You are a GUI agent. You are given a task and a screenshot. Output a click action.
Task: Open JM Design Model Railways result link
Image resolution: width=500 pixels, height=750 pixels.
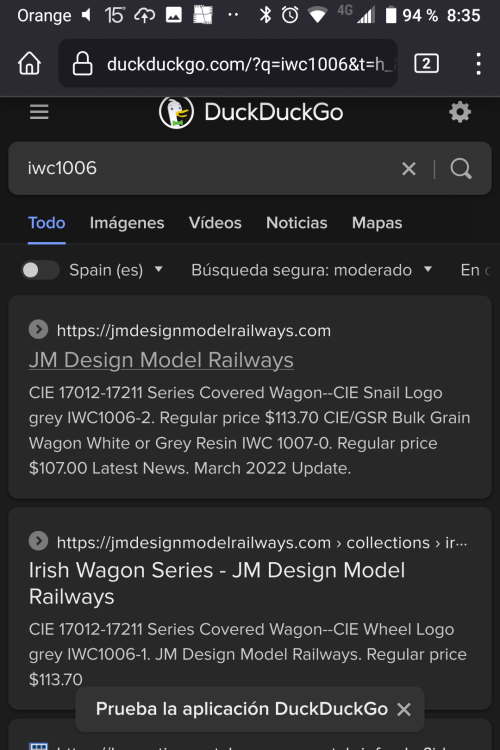[x=161, y=360]
